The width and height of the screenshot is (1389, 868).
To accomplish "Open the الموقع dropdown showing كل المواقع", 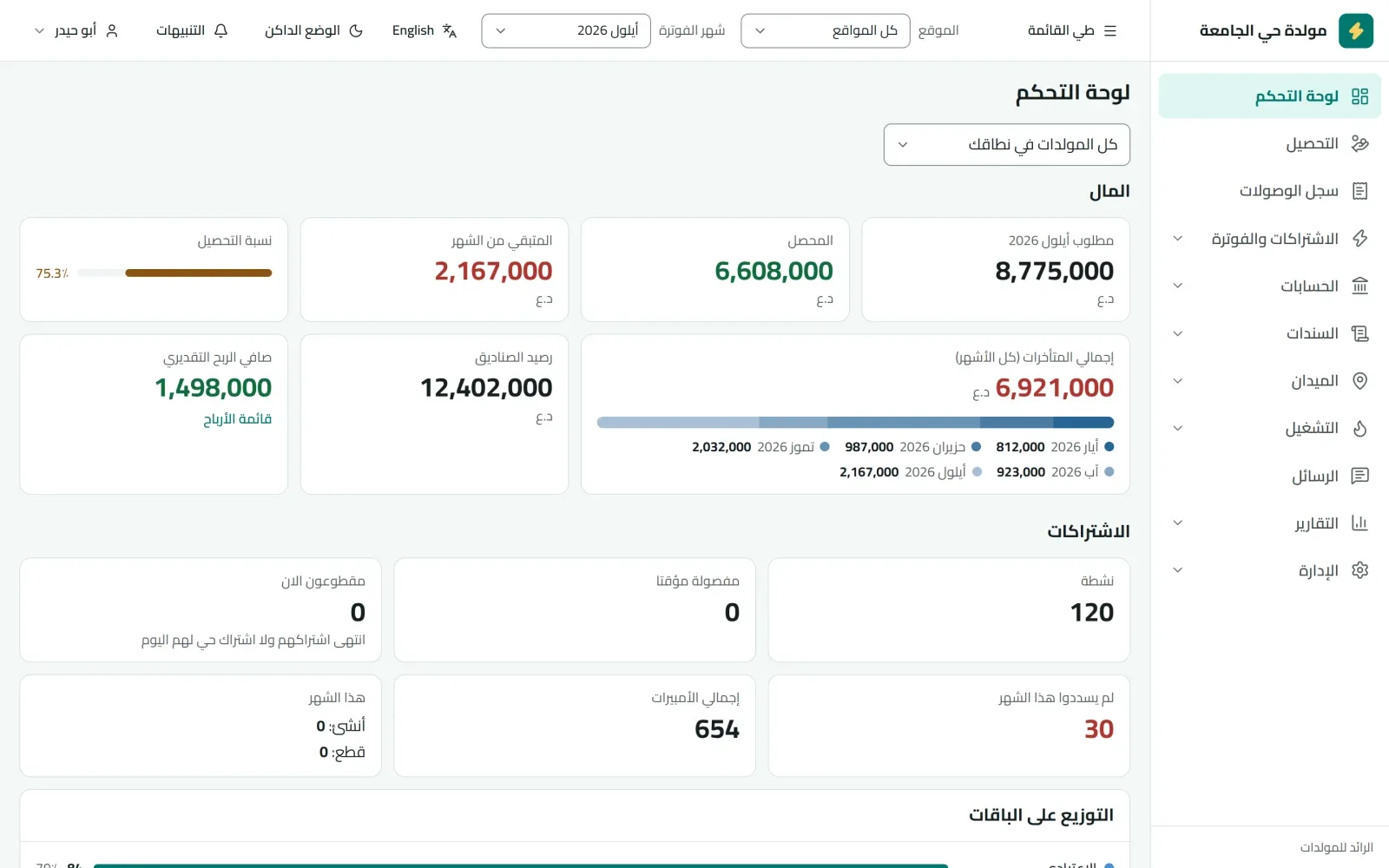I will pos(825,30).
